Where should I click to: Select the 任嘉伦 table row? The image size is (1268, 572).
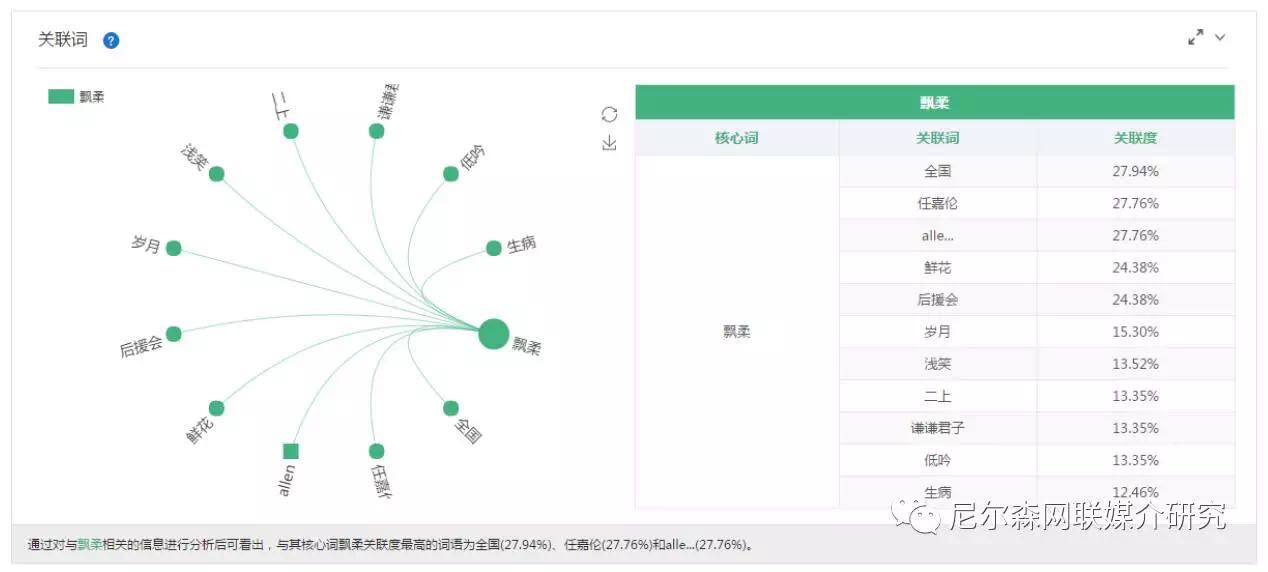tap(1036, 203)
